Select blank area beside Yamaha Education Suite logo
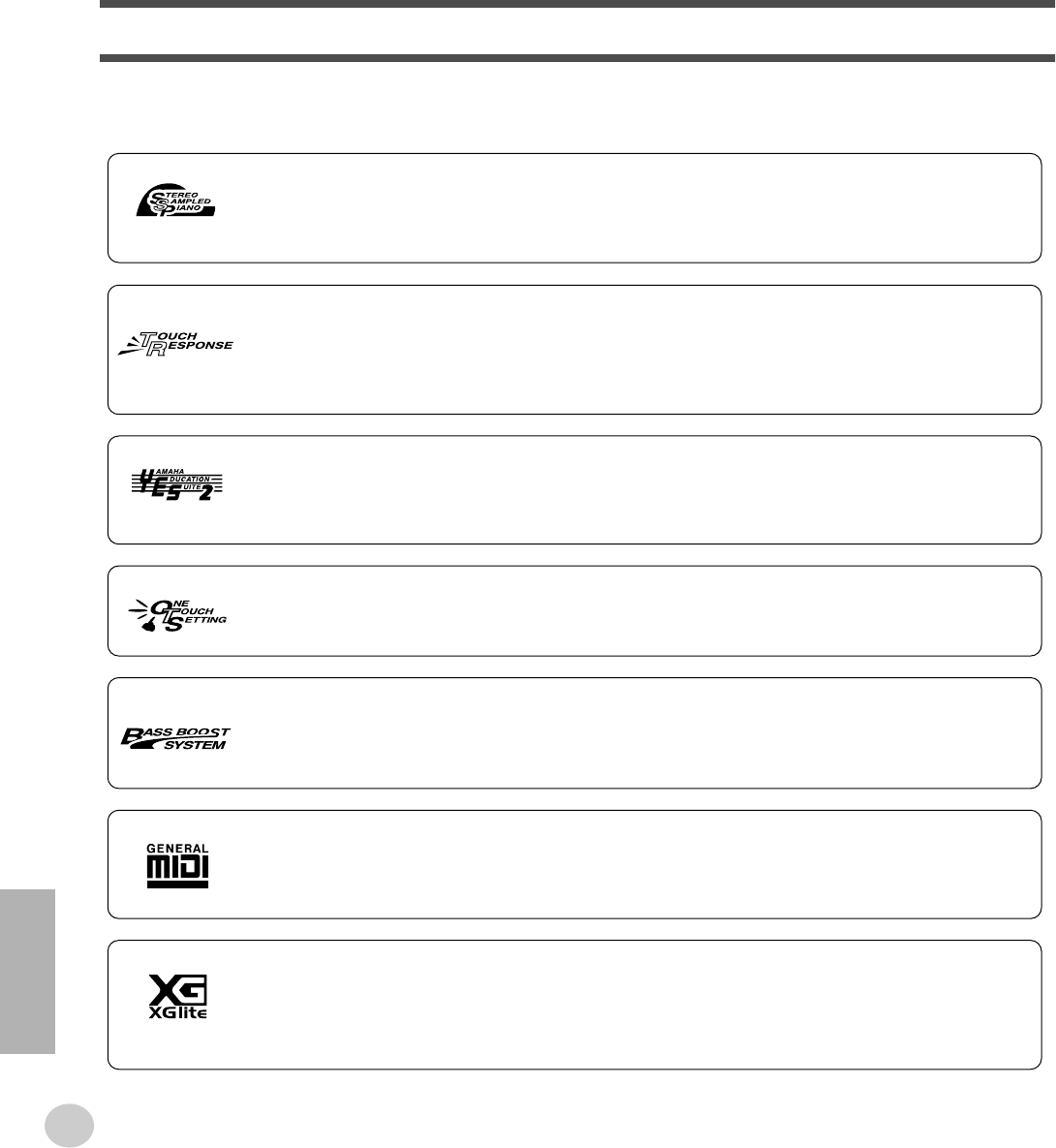This screenshot has width=1056, height=1148. tap(620, 489)
